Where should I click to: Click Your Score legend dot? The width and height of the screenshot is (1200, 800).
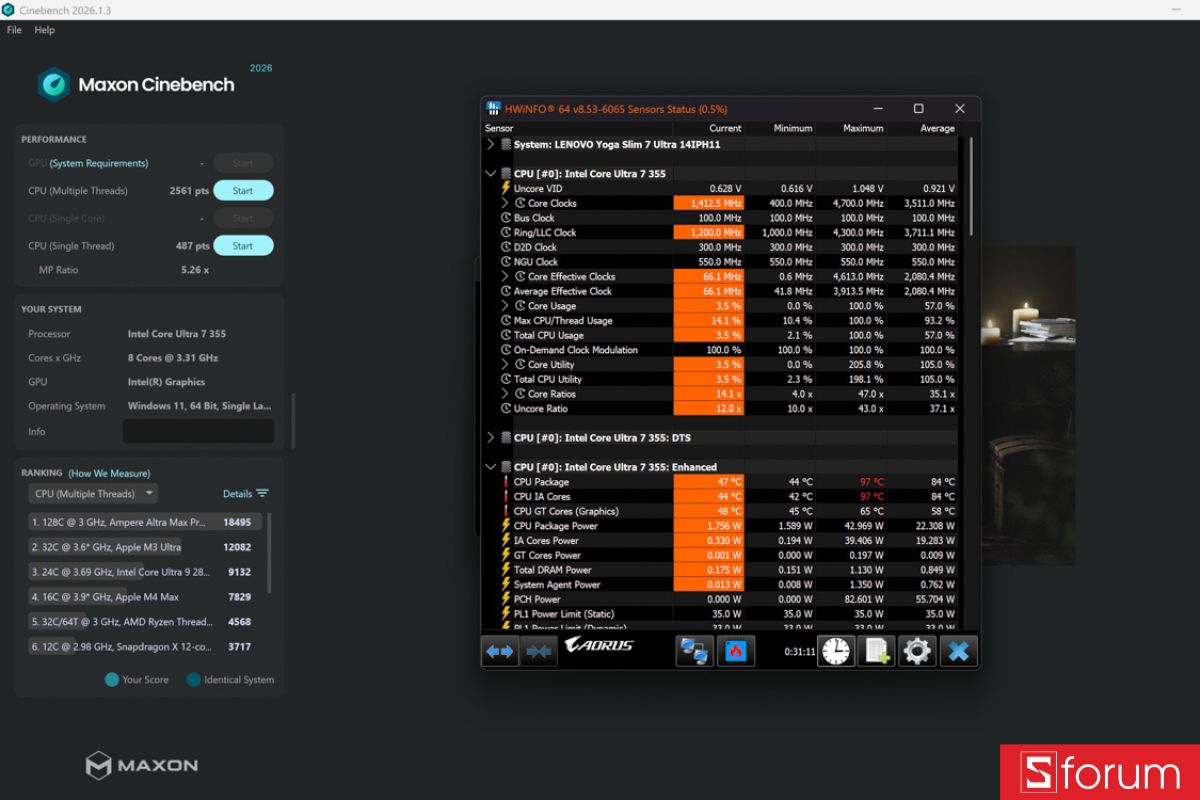coord(111,680)
